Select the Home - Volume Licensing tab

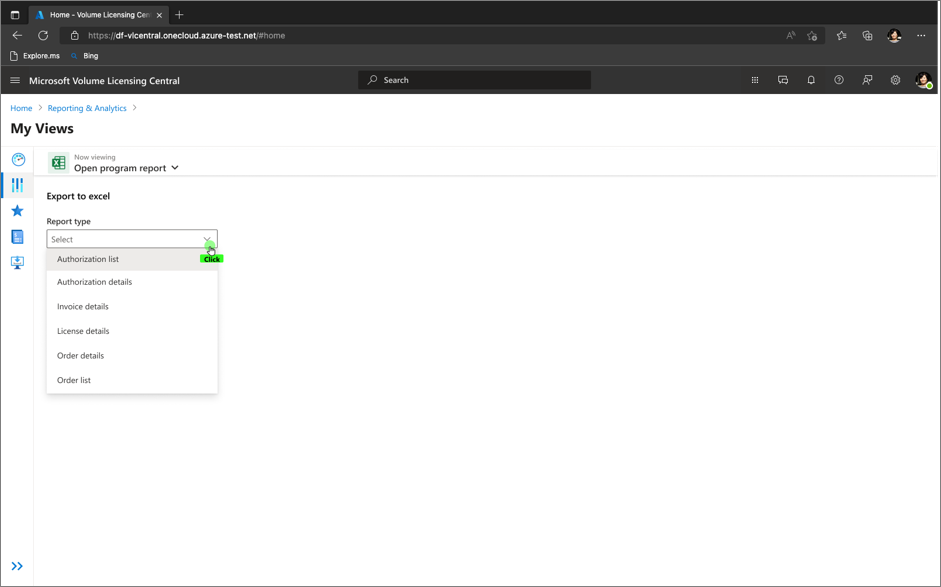[98, 15]
